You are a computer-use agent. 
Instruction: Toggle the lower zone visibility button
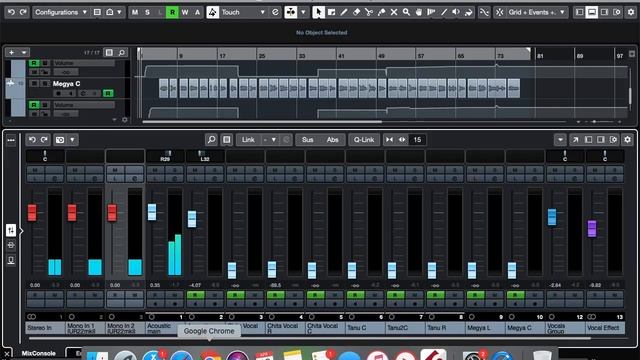pyautogui.click(x=591, y=12)
